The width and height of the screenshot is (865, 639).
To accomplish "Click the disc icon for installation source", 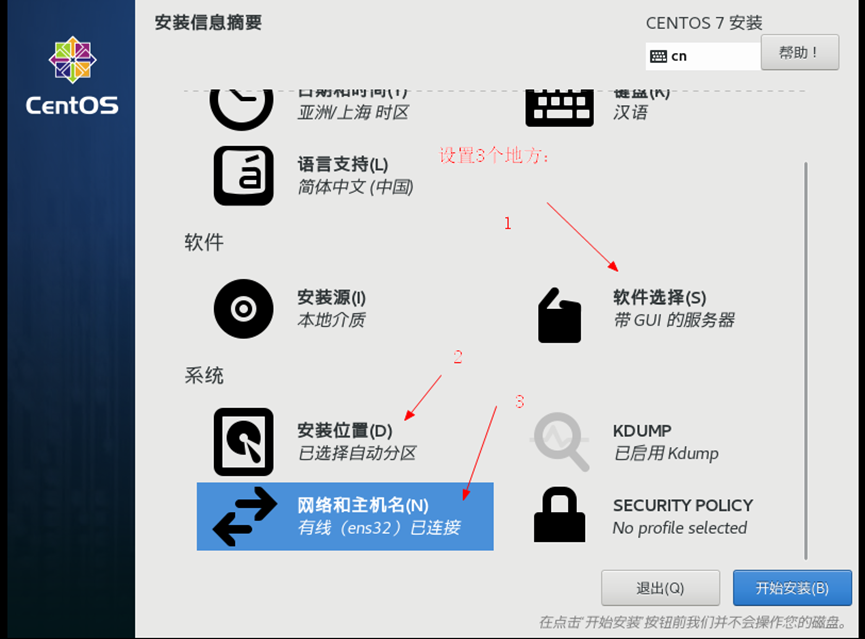I will 243,308.
